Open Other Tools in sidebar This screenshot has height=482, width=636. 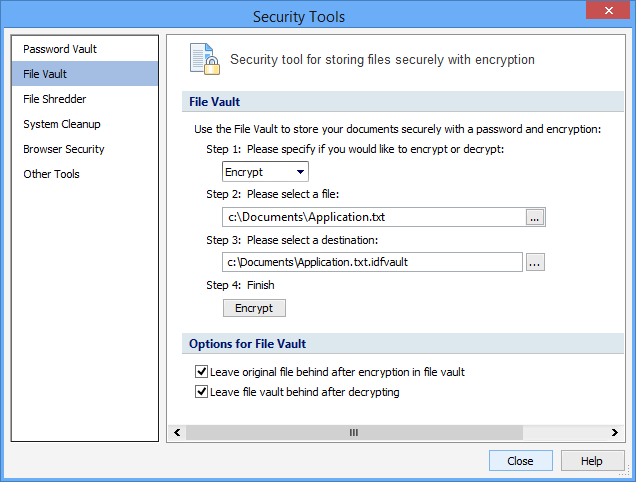click(x=52, y=174)
